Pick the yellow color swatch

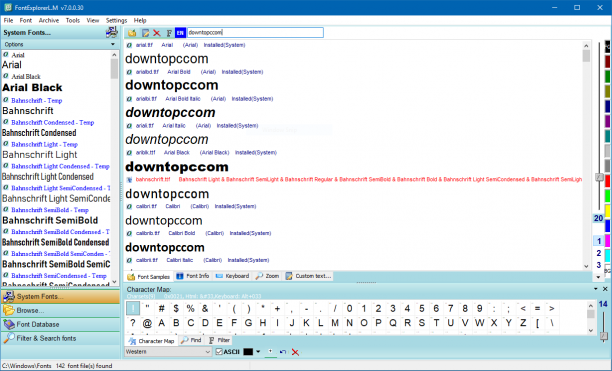click(x=608, y=211)
